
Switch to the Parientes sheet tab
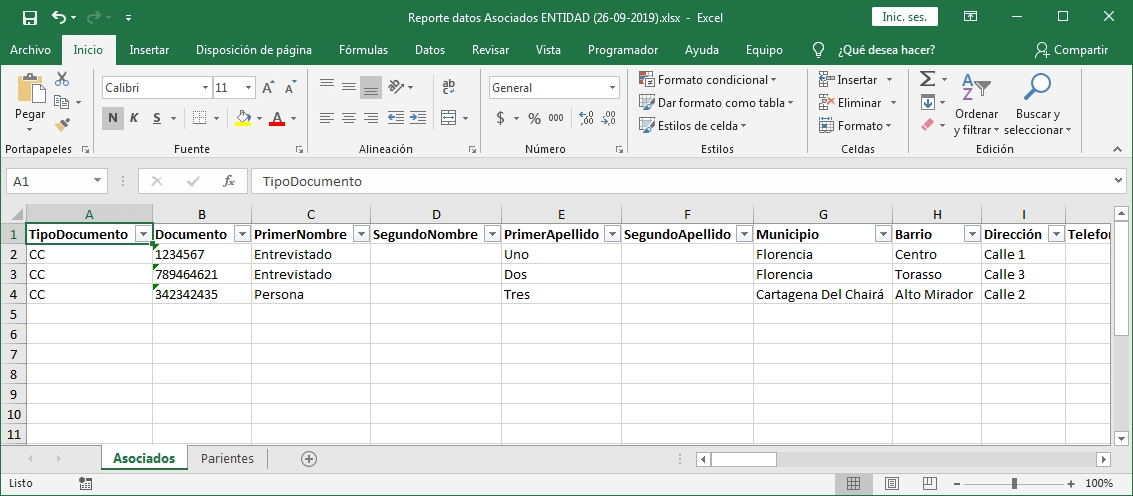point(227,459)
